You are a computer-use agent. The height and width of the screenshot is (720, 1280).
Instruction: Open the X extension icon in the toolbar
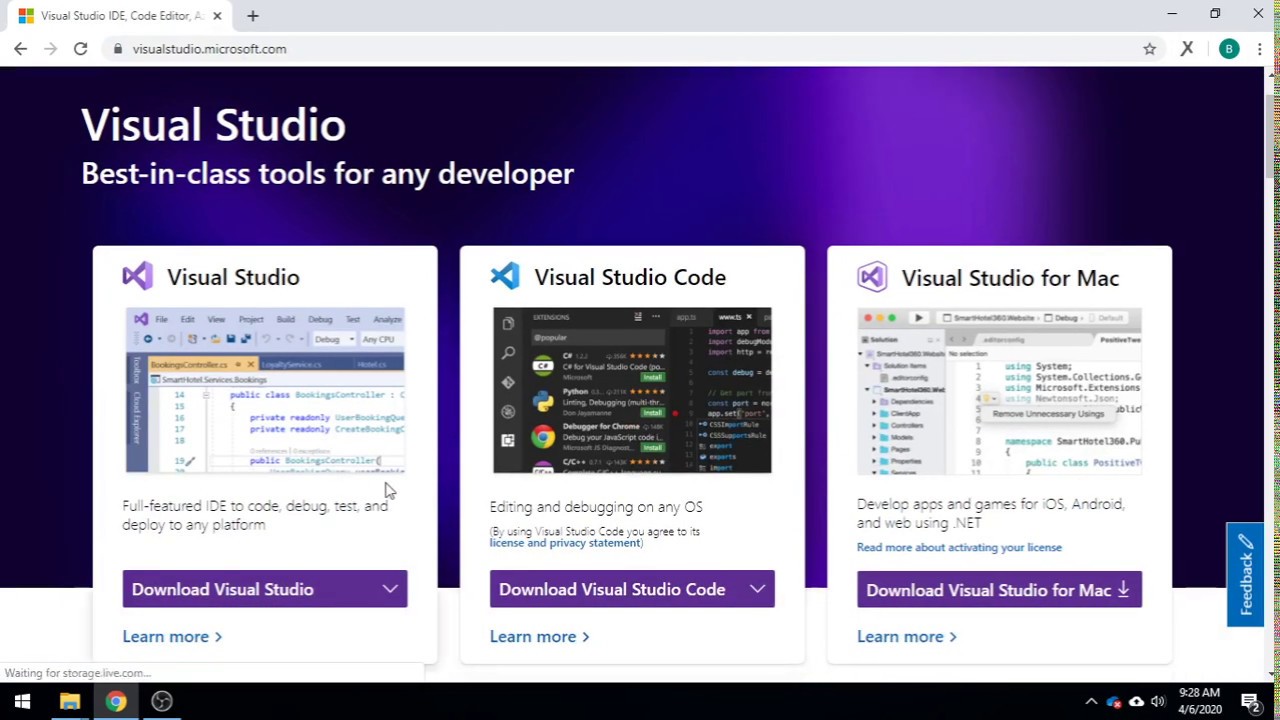click(x=1187, y=49)
